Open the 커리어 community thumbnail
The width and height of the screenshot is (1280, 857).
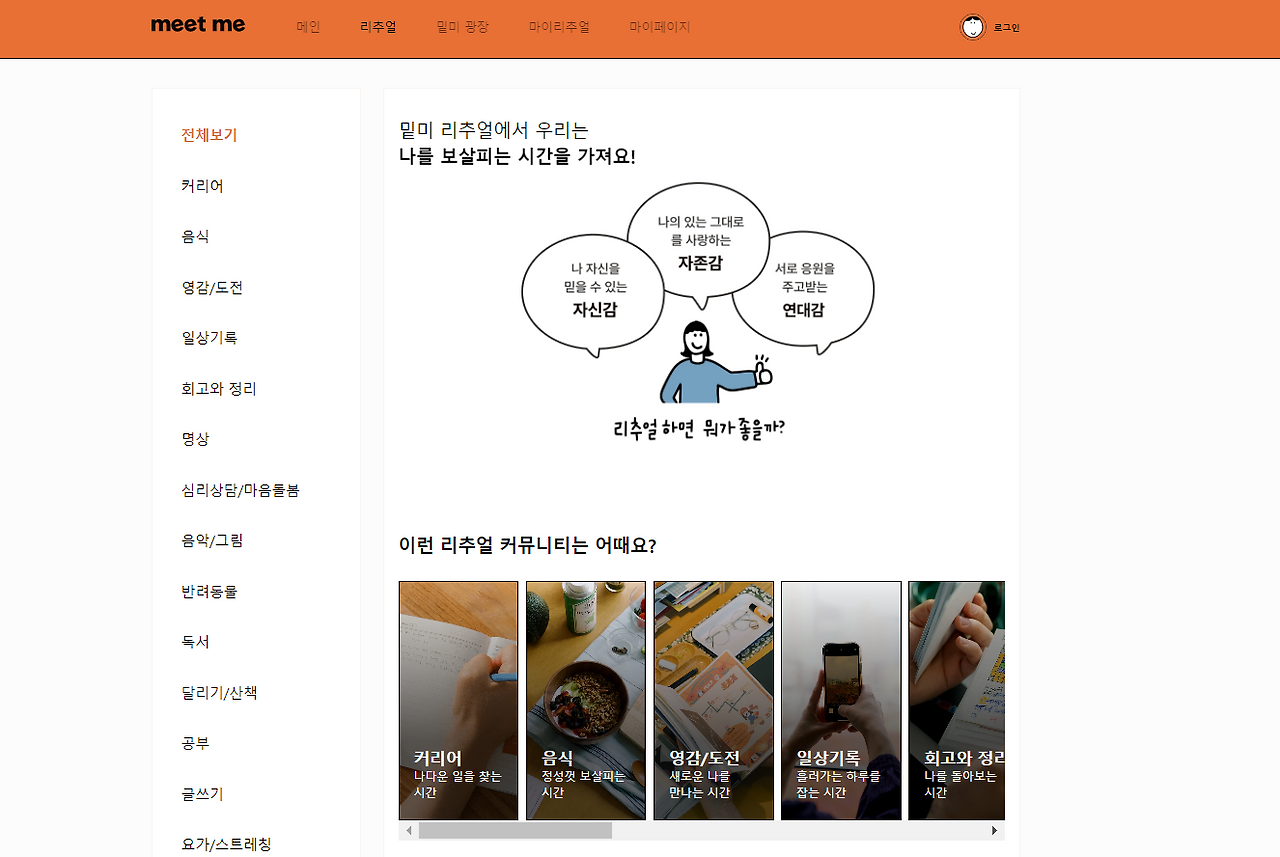tap(458, 700)
